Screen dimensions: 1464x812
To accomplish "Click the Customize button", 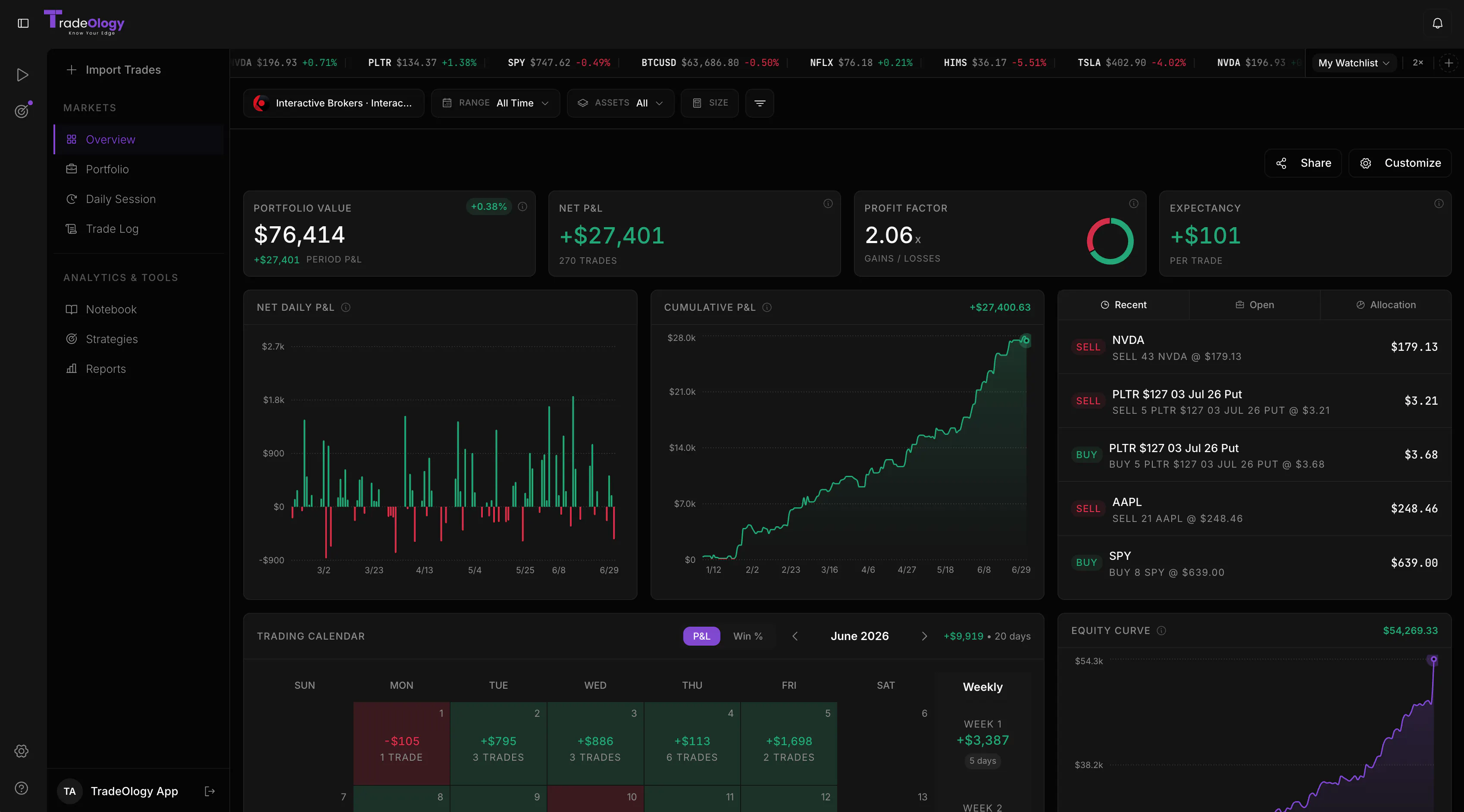I will click(x=1400, y=163).
